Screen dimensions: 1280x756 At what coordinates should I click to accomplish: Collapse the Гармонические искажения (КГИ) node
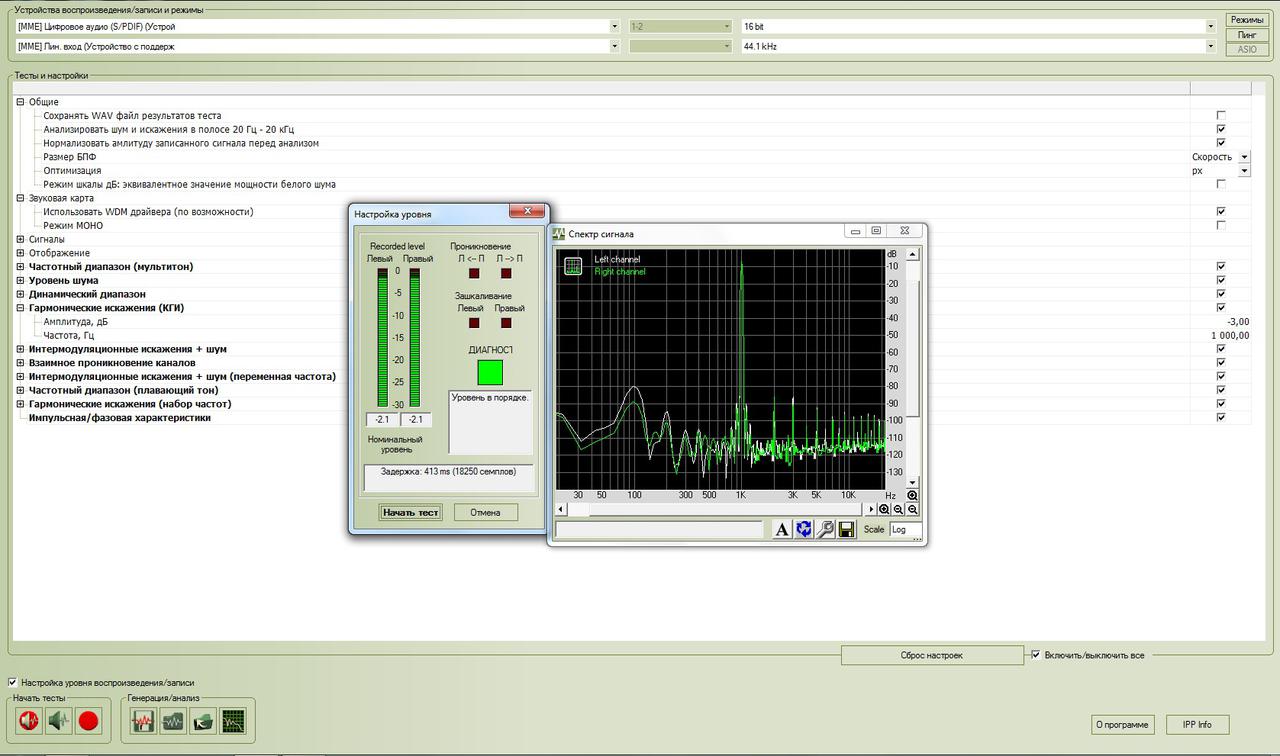pos(20,308)
